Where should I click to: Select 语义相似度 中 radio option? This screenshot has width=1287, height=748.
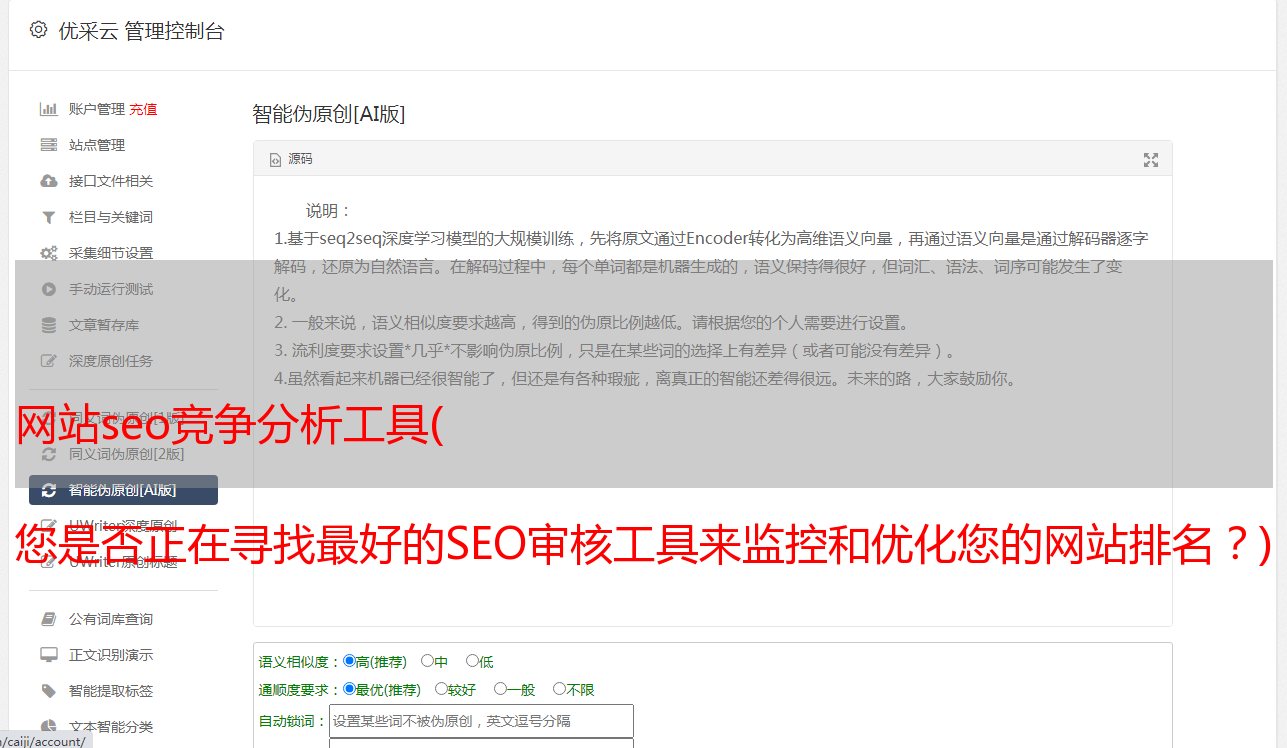click(427, 661)
